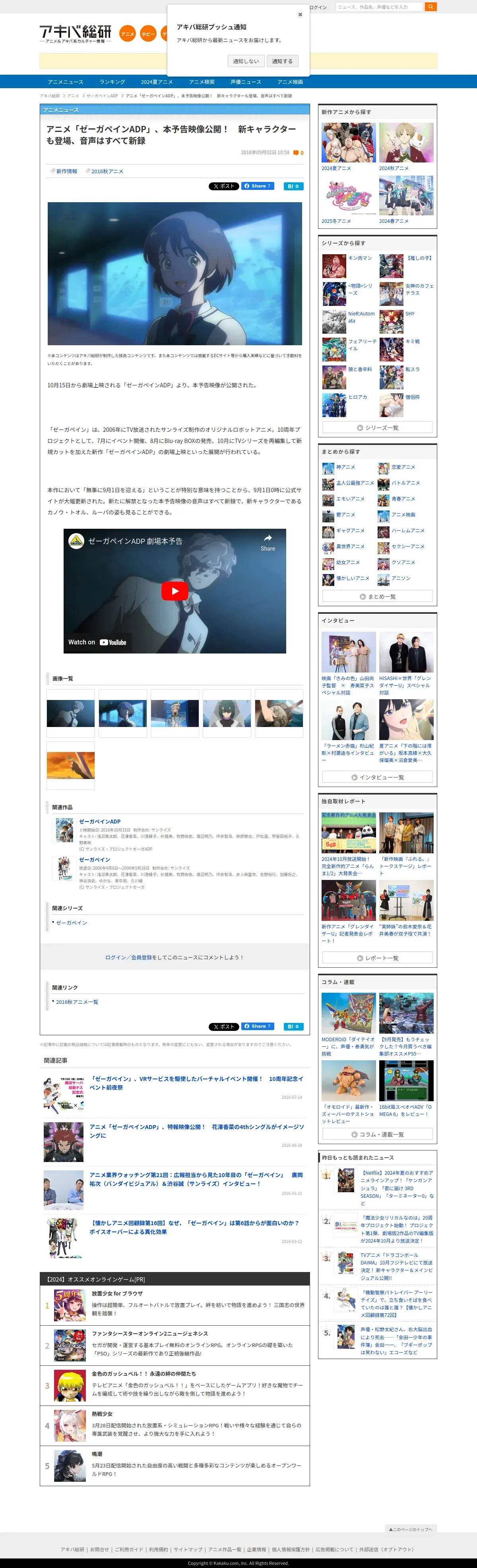Open the 金色のガッシュベル game thumbnail
Image resolution: width=477 pixels, height=1568 pixels.
70,1385
